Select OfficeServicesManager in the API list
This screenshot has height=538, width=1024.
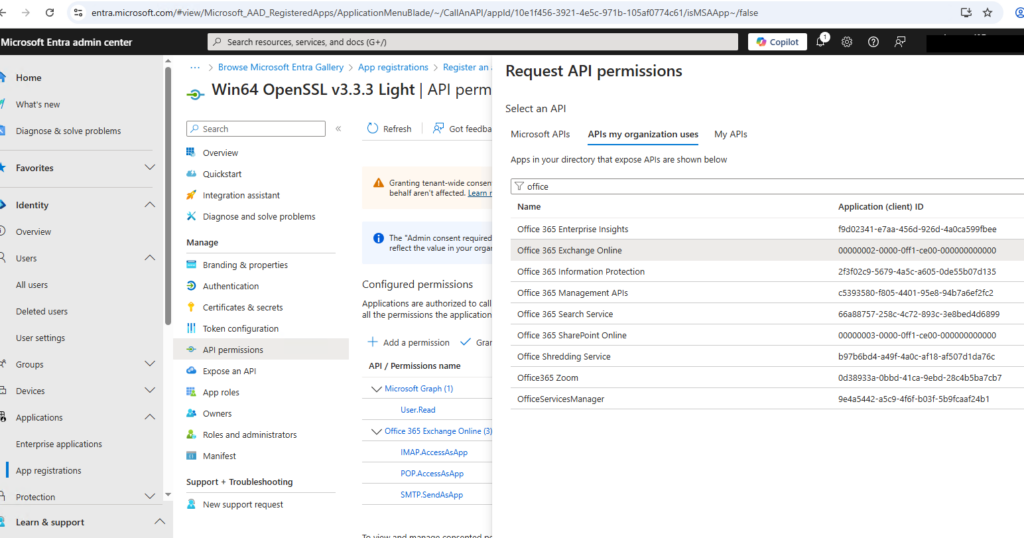(767, 399)
